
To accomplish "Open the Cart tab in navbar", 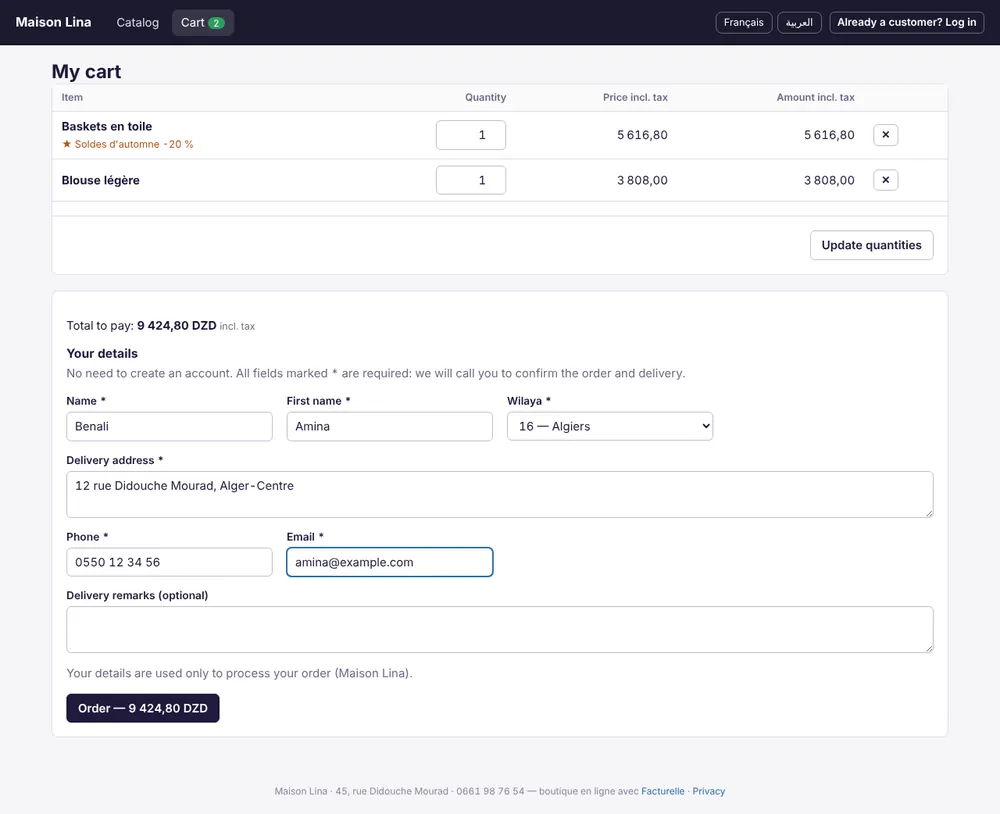I will [203, 23].
